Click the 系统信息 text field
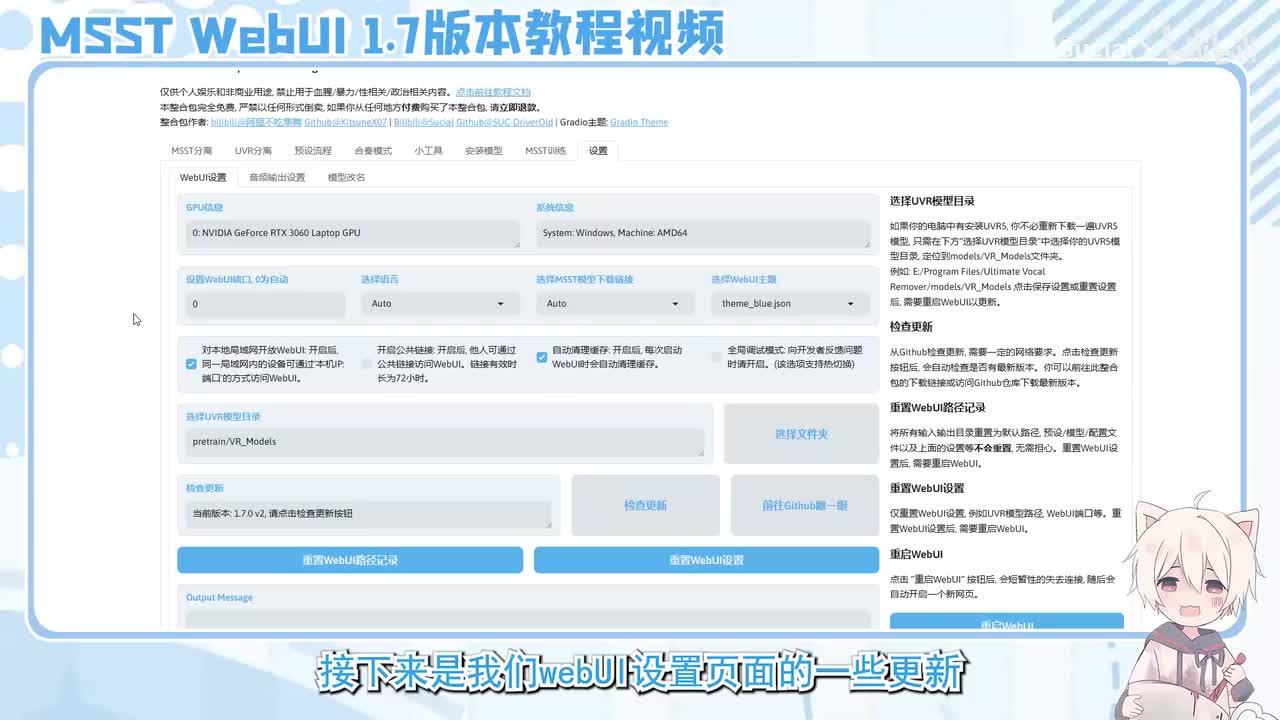The width and height of the screenshot is (1280, 720). pos(703,233)
